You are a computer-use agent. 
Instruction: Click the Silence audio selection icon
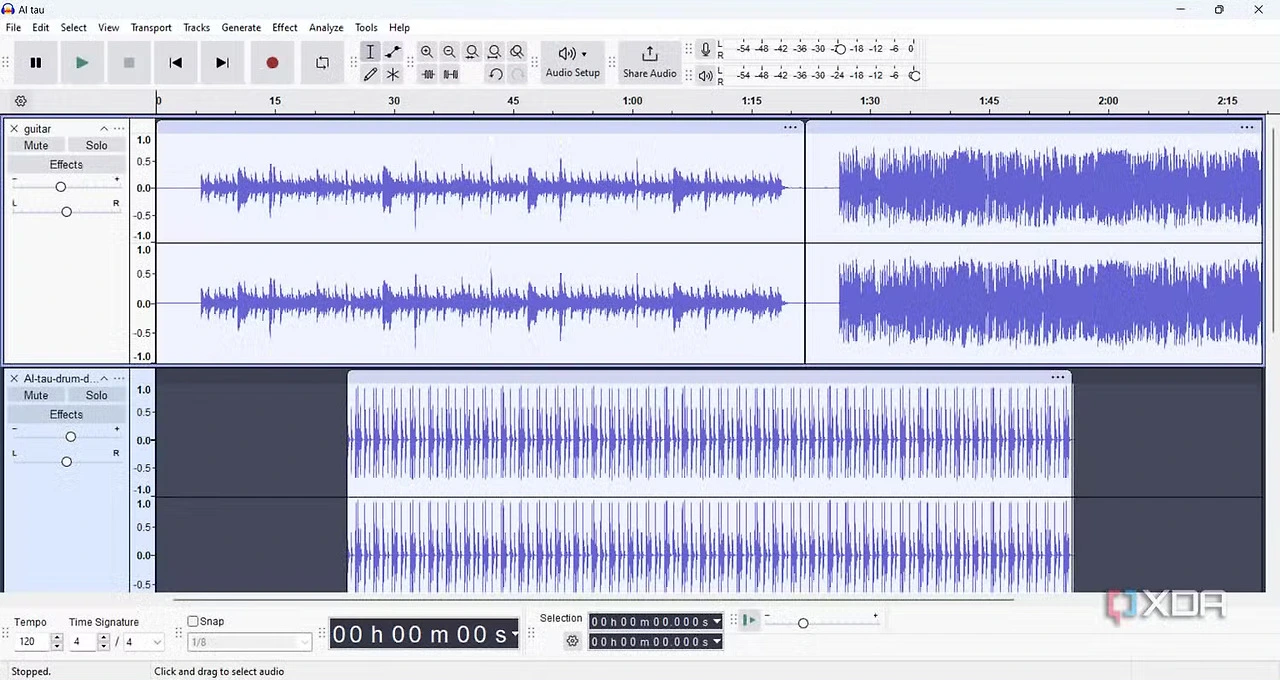451,74
